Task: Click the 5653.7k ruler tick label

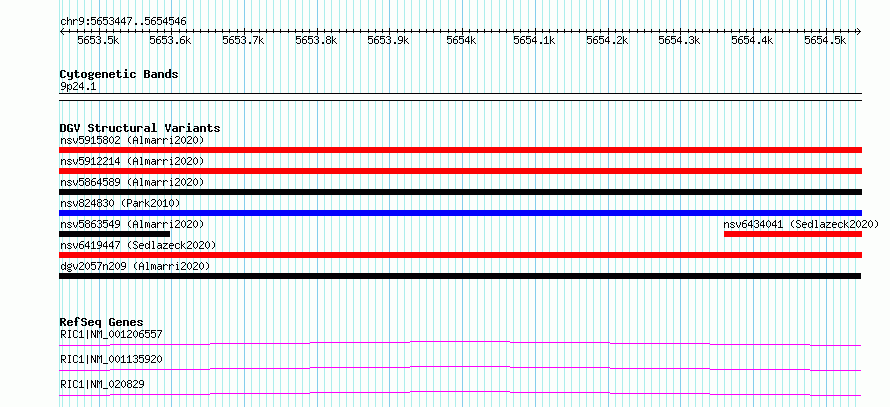Action: (244, 40)
